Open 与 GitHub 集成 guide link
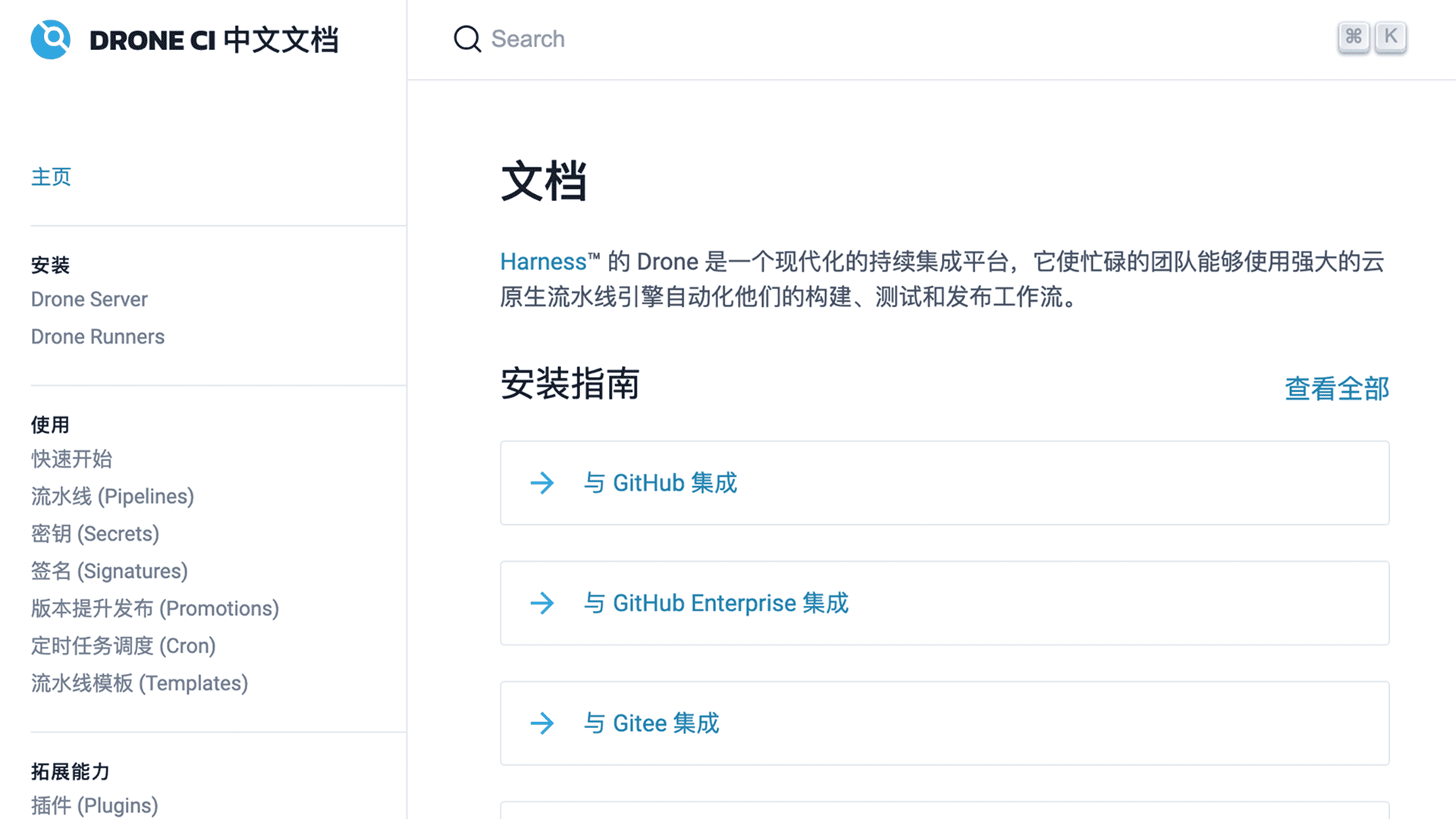Viewport: 1456px width, 819px height. point(660,483)
